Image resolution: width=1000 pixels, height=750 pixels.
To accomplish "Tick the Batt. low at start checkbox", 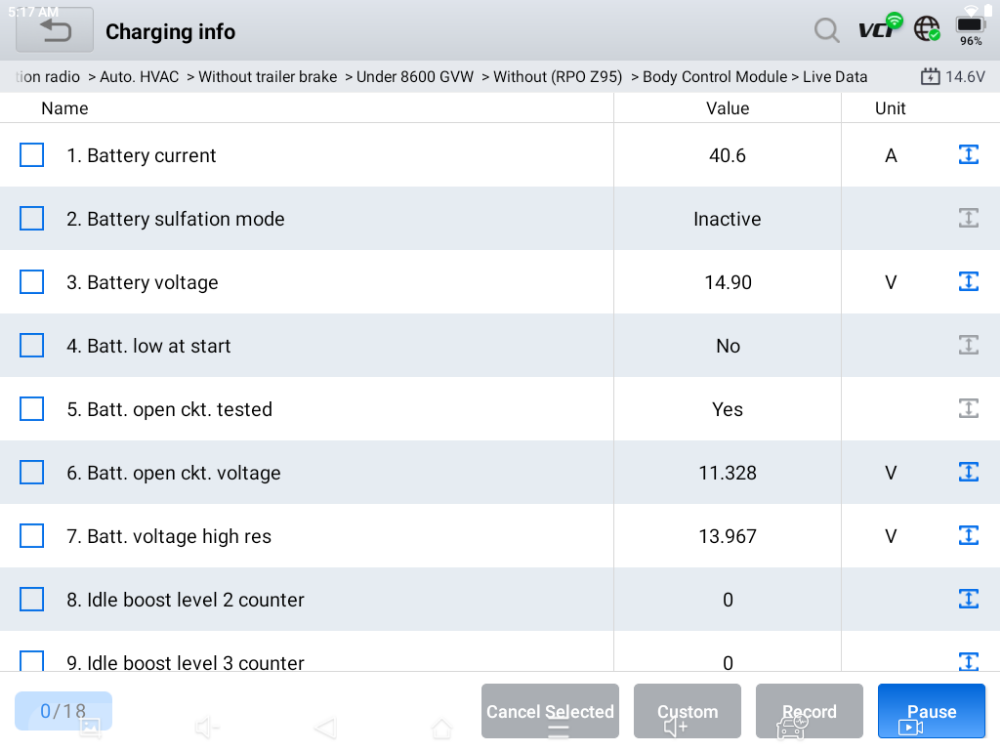I will click(32, 345).
